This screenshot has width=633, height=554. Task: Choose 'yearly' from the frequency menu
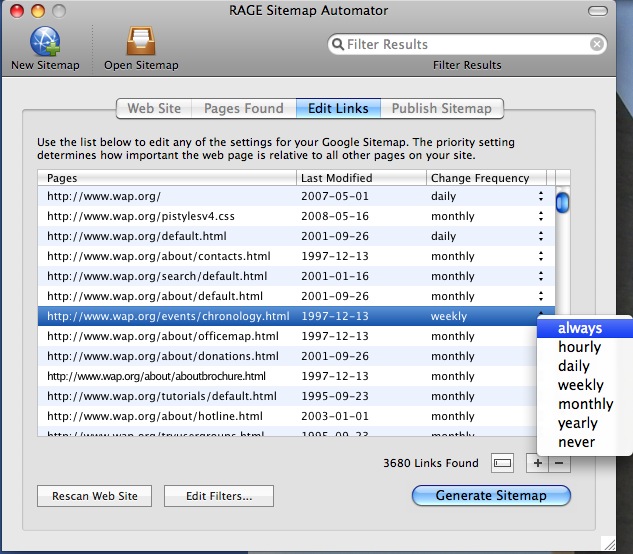click(x=585, y=423)
